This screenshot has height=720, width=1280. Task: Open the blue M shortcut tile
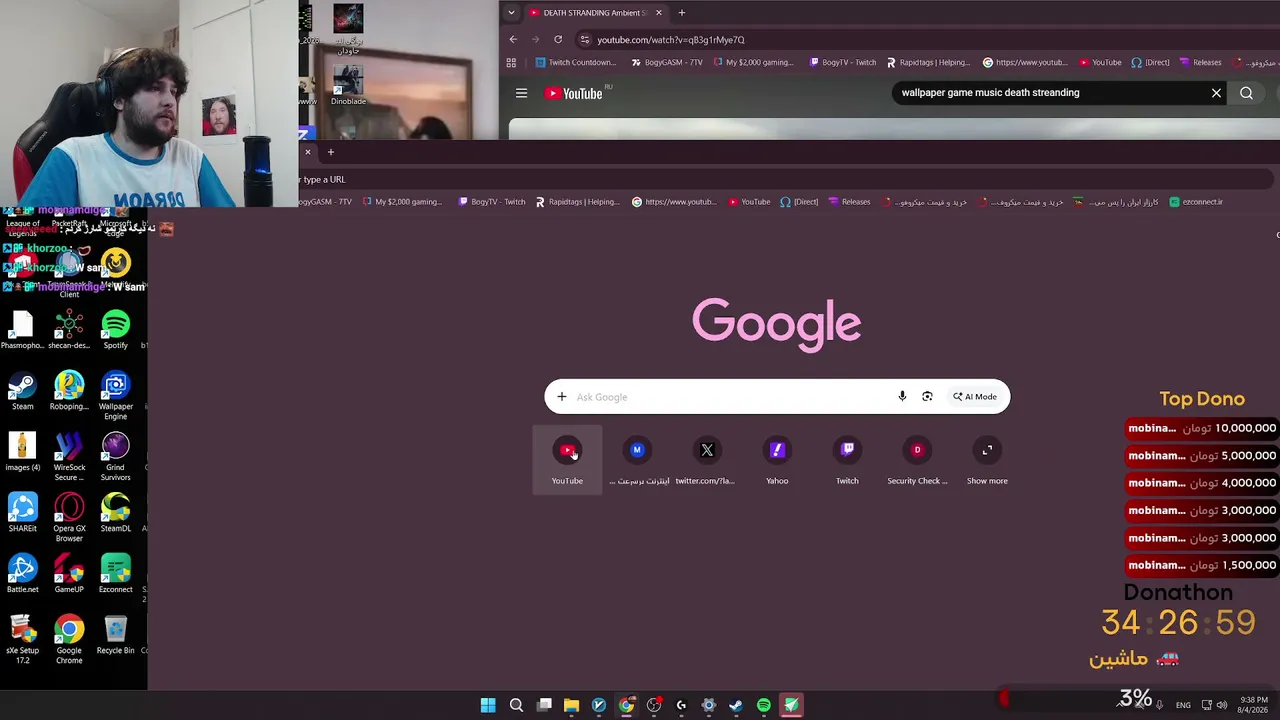coord(637,460)
